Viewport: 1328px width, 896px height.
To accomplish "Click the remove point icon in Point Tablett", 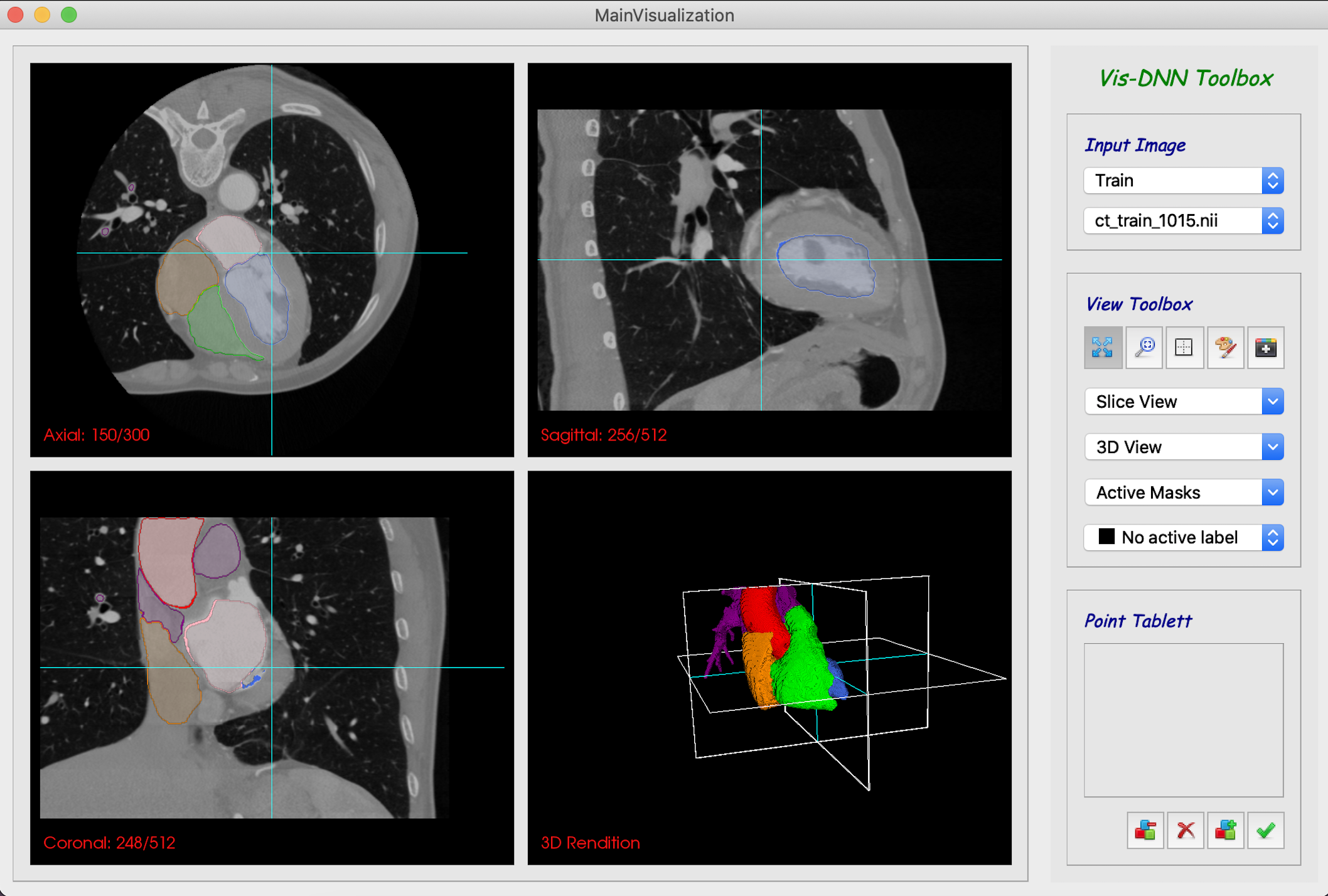I will 1145,830.
